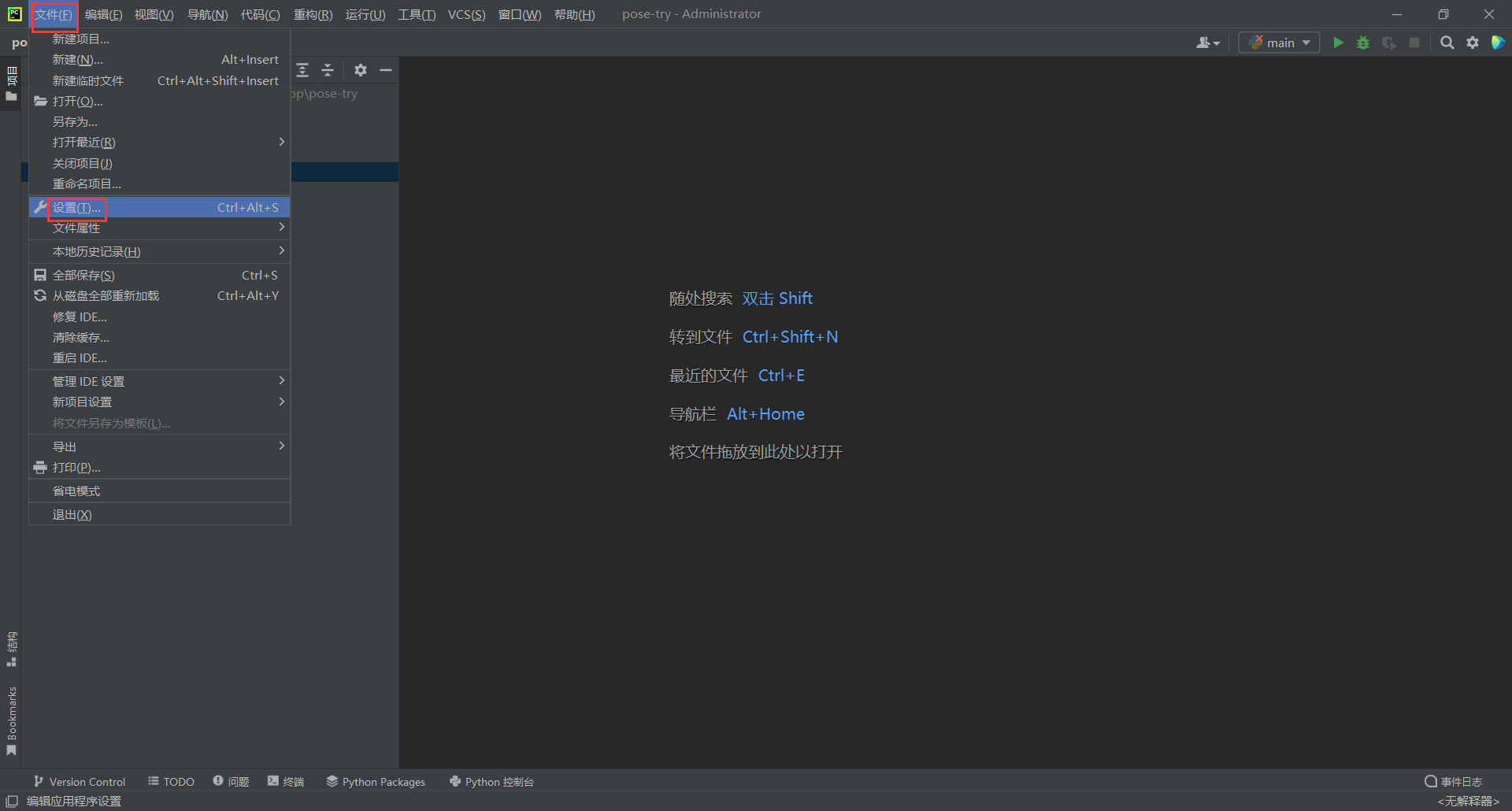Expand 打开最近(R) submenu
This screenshot has height=811, width=1512.
tap(160, 142)
